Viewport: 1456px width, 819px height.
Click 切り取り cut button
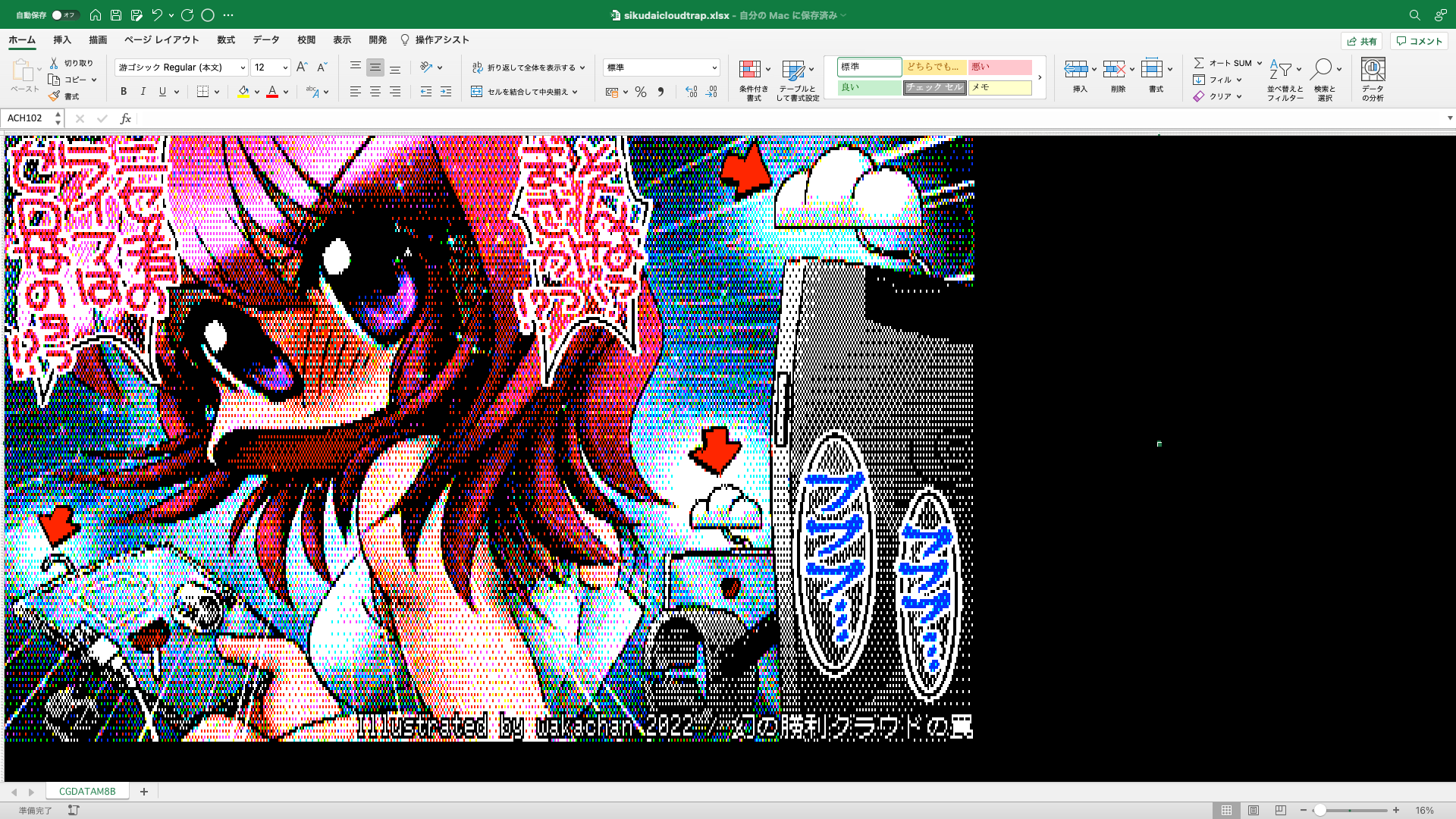tap(71, 63)
